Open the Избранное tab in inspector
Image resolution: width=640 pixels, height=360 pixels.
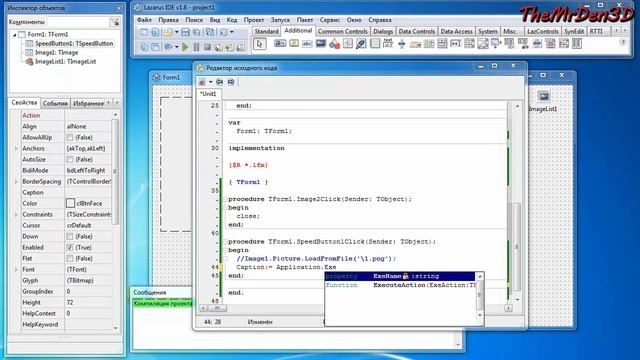pos(89,104)
